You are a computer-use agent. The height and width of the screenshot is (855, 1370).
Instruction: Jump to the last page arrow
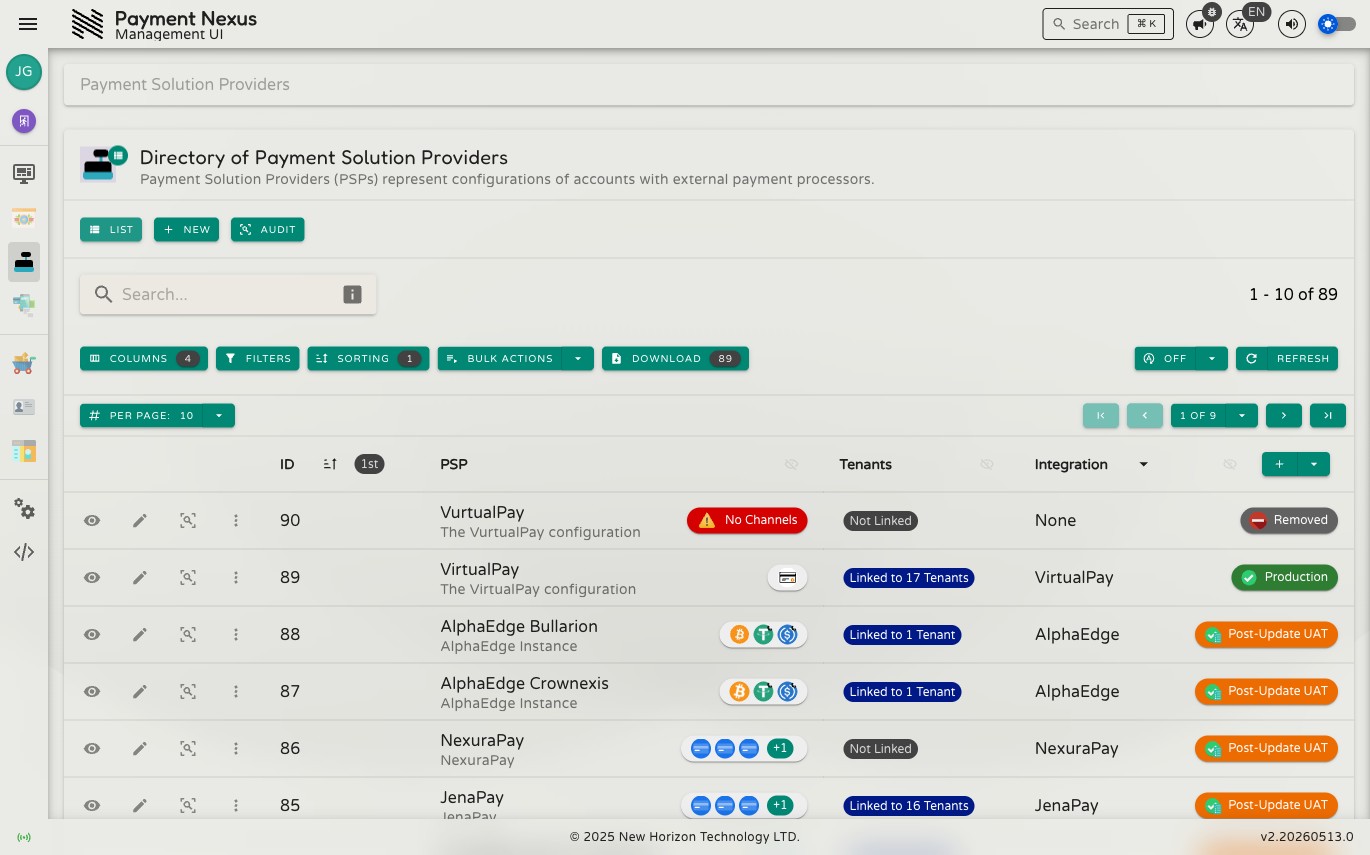[x=1328, y=415]
